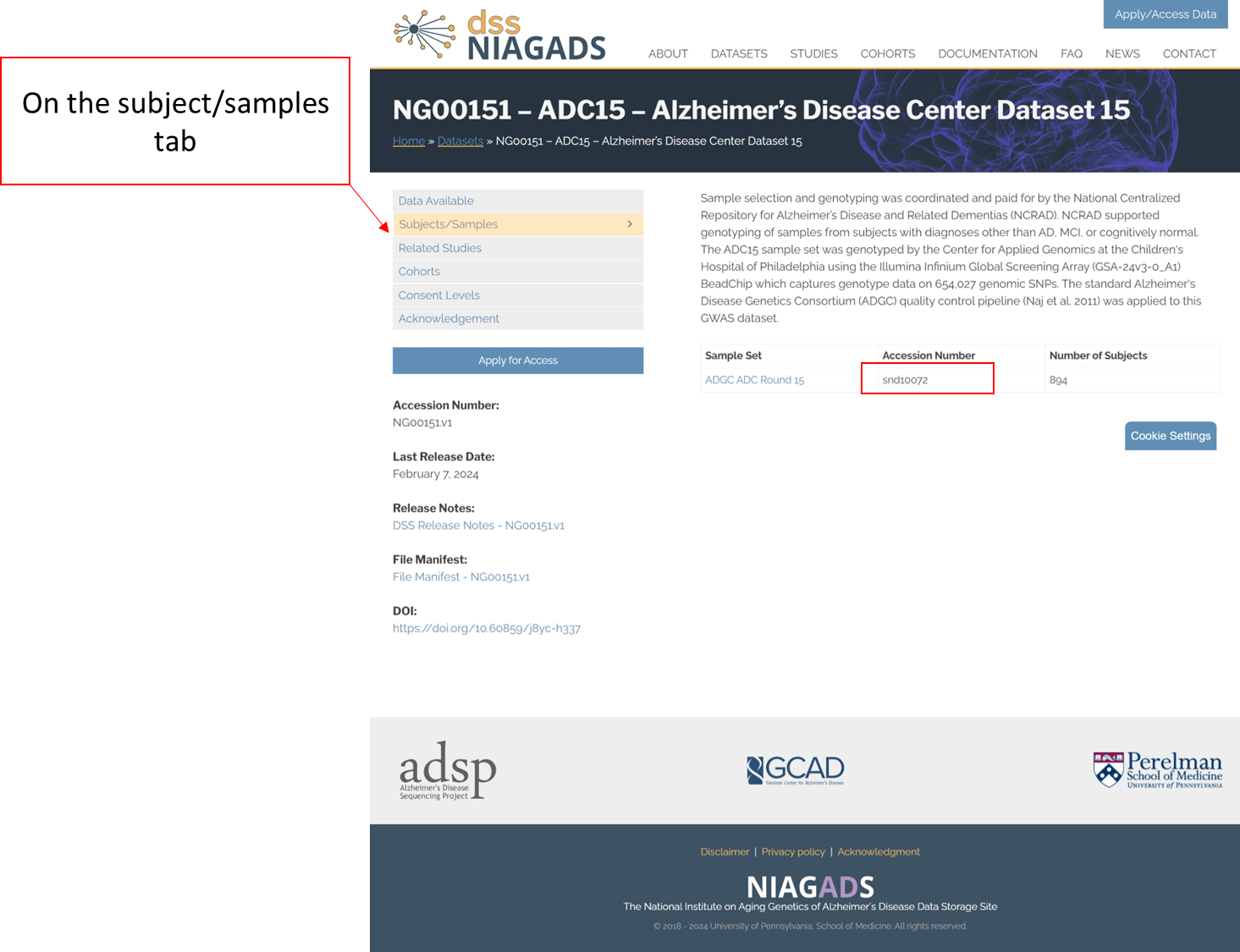Click the ADSP logo in footer
The height and width of the screenshot is (952, 1240).
pyautogui.click(x=447, y=770)
